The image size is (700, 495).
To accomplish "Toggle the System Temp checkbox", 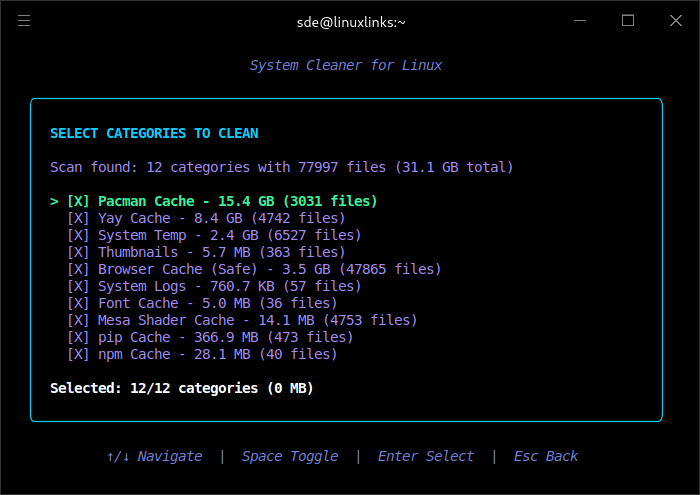I will click(x=78, y=235).
